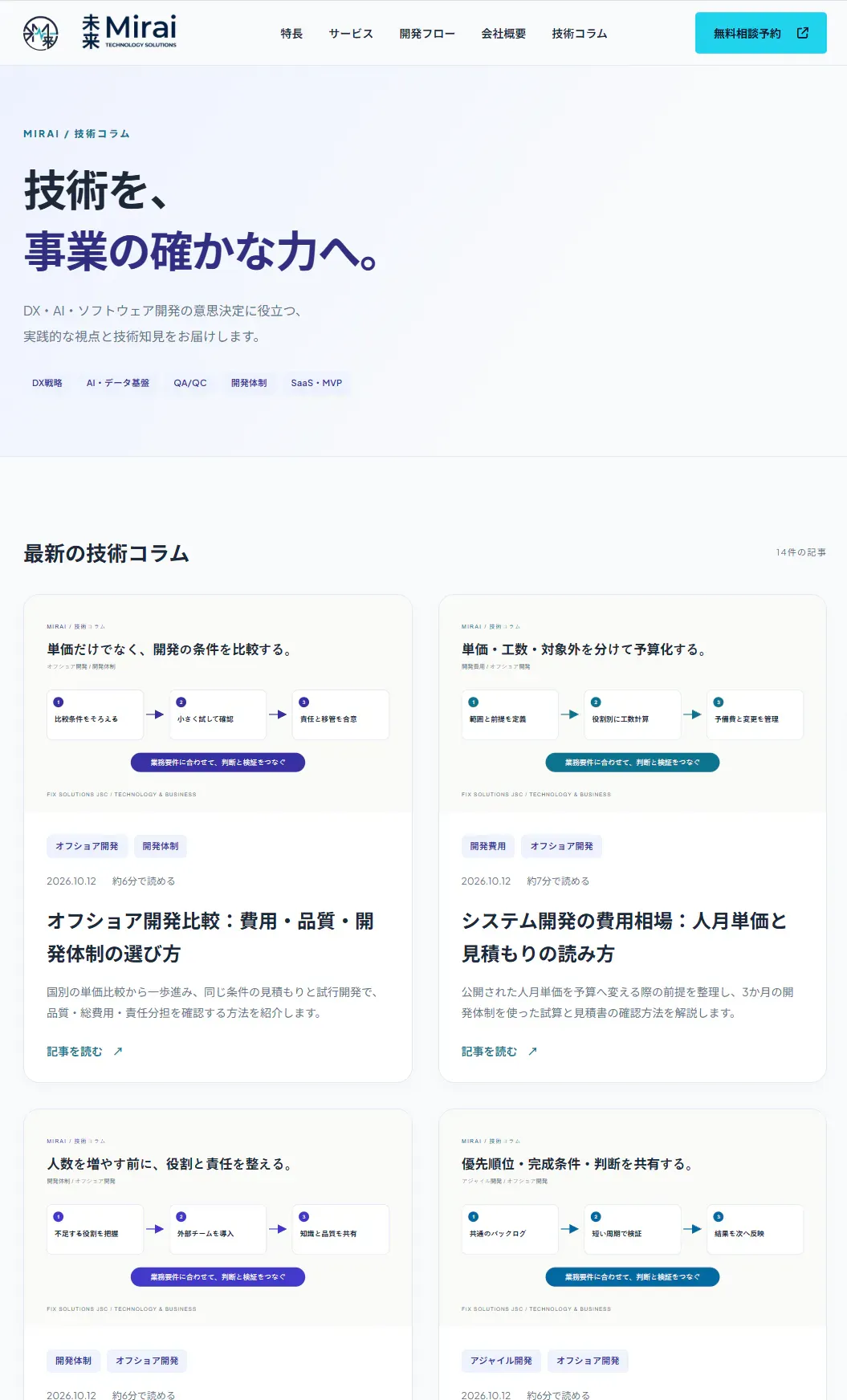Click オフショア開発 tag on third article card
This screenshot has width=847, height=1400.
click(147, 1361)
